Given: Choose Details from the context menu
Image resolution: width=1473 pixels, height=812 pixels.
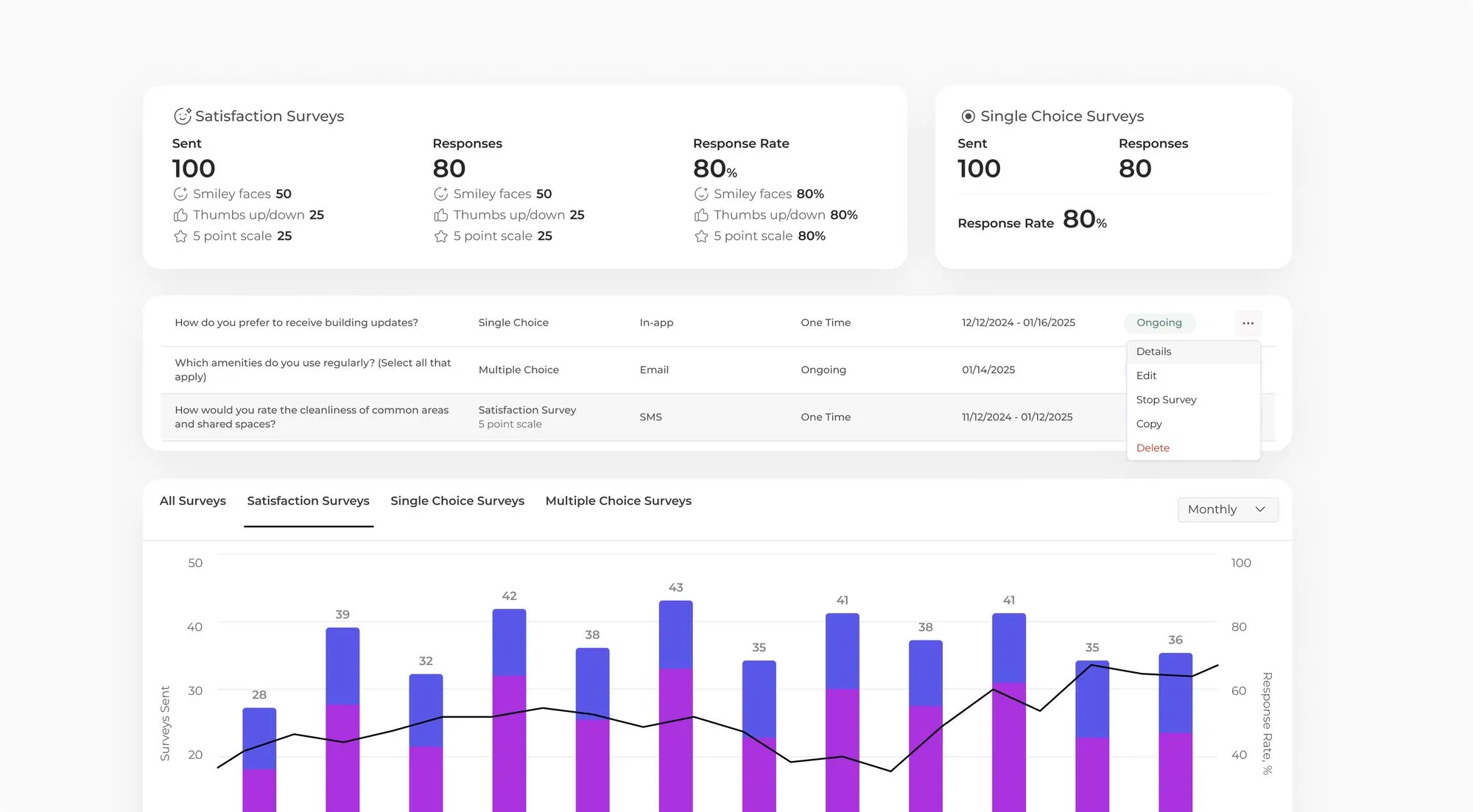Looking at the screenshot, I should [x=1193, y=352].
